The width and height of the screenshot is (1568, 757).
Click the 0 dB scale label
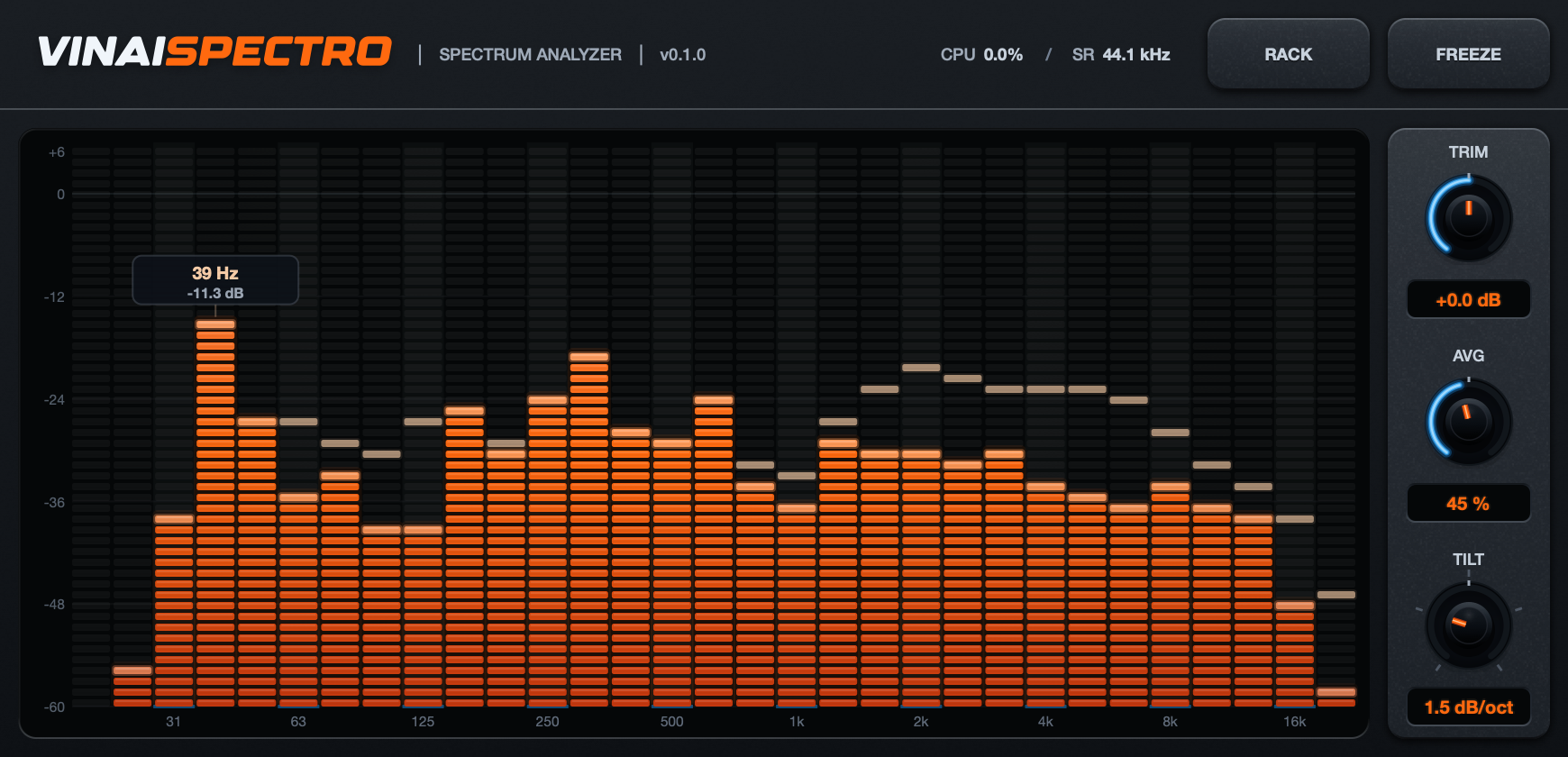coord(60,195)
